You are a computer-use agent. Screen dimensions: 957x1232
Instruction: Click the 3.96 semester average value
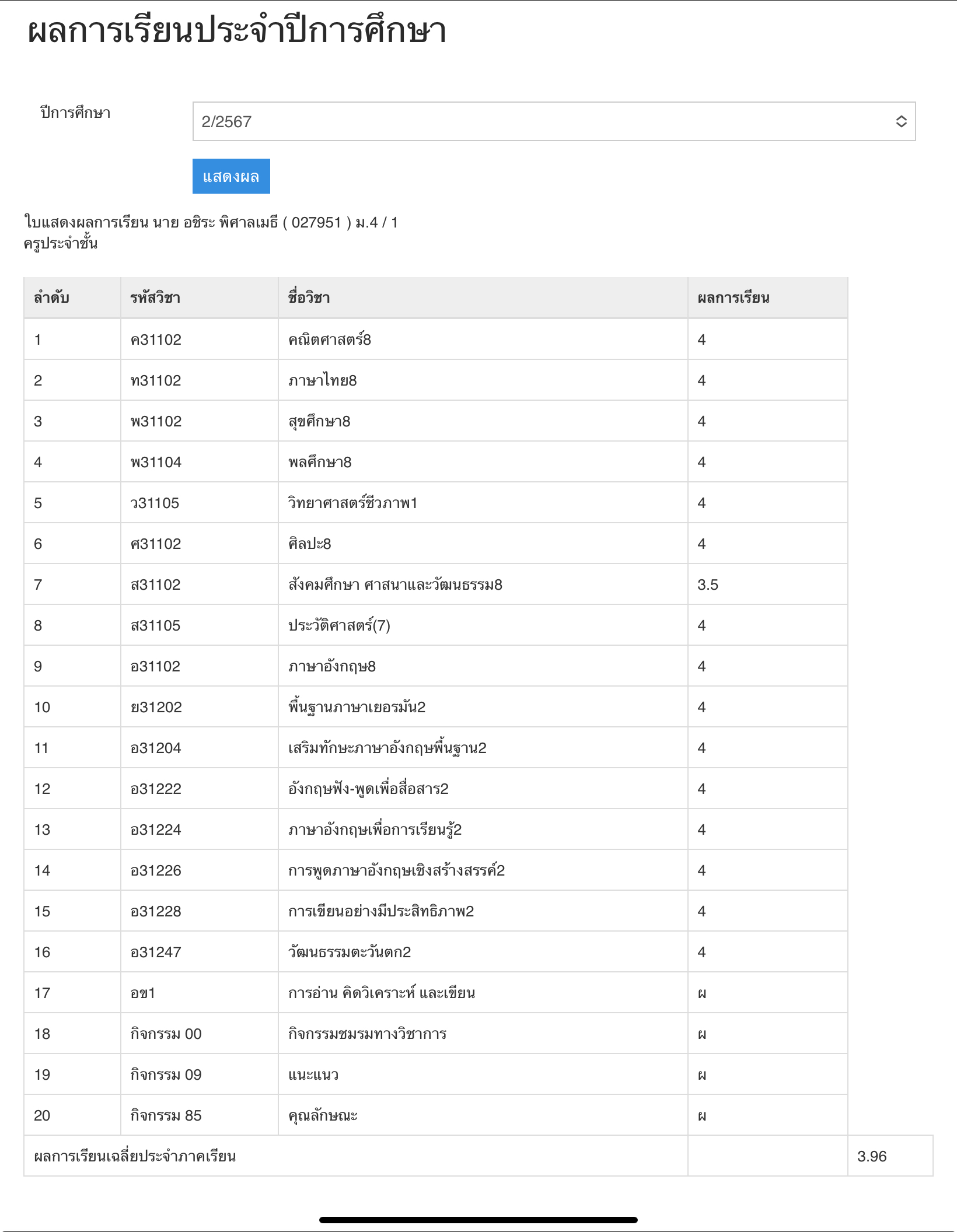pos(872,1156)
